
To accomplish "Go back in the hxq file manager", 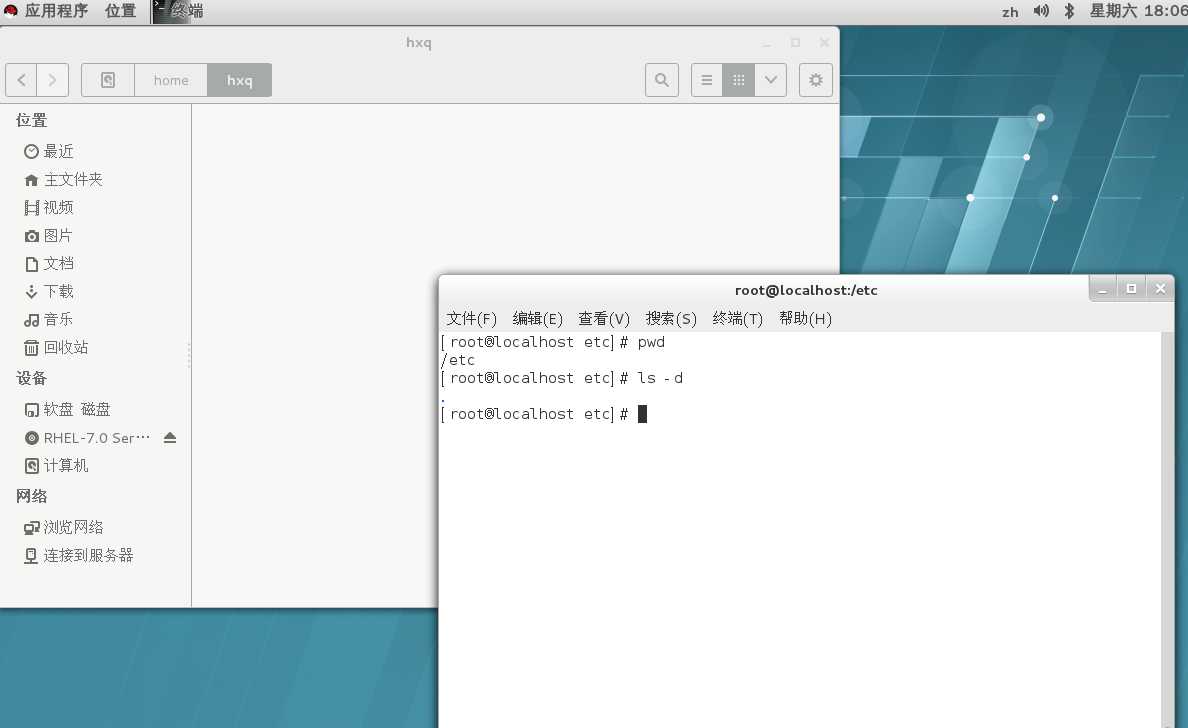I will (21, 80).
